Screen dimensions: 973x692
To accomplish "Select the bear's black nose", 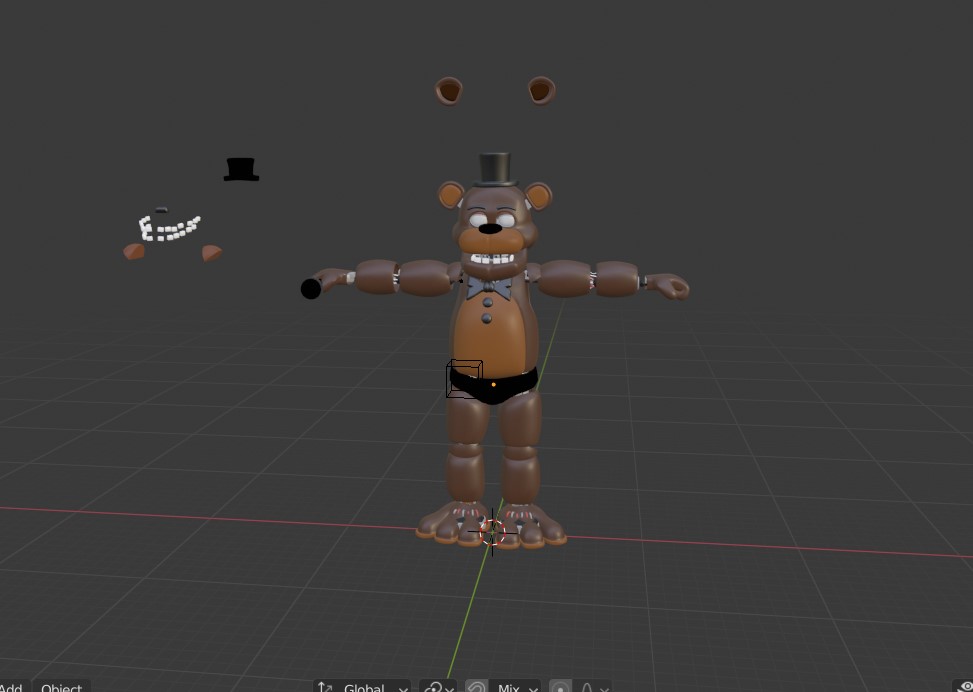I will [490, 228].
